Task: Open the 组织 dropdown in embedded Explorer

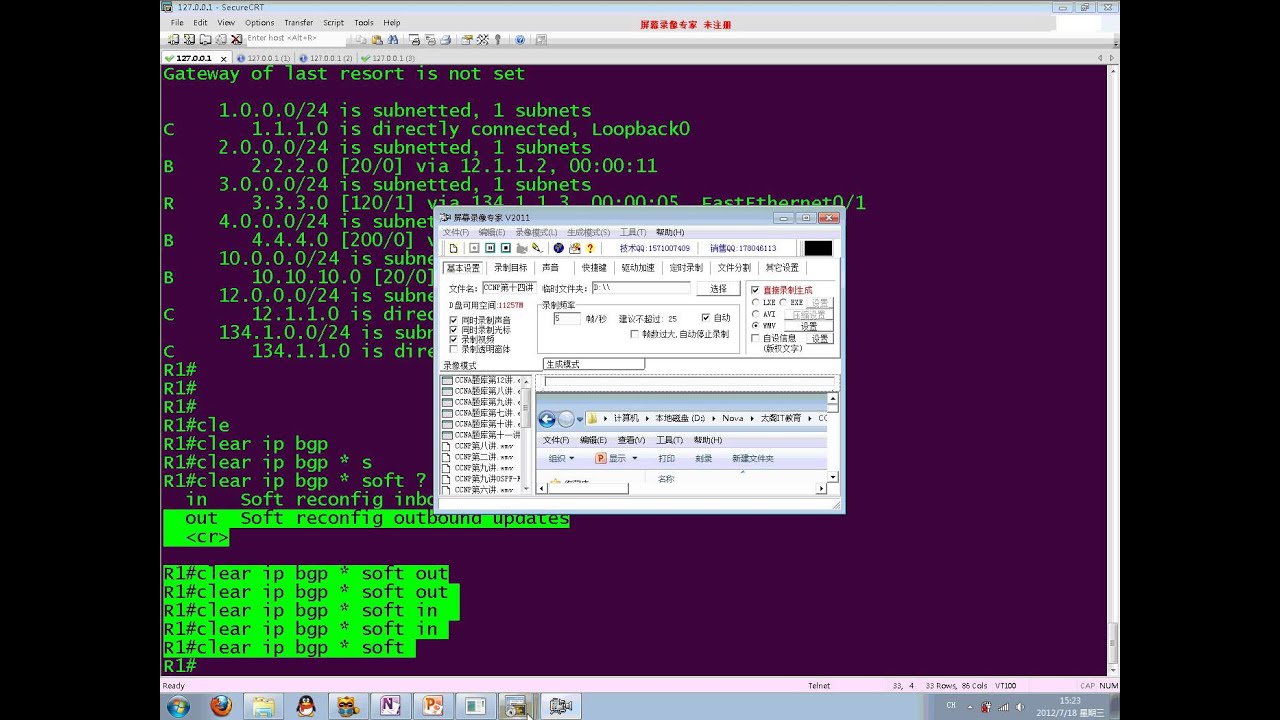Action: tap(562, 458)
